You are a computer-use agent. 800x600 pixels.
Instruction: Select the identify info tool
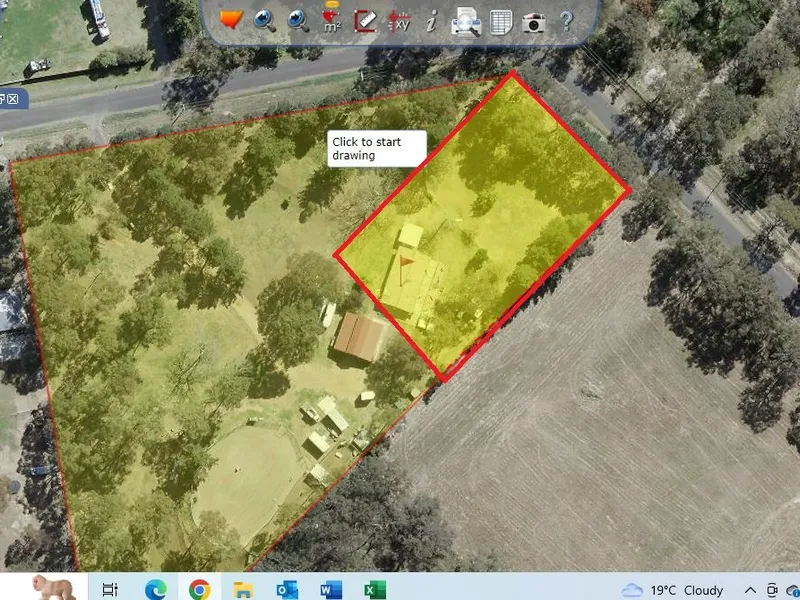pos(432,21)
